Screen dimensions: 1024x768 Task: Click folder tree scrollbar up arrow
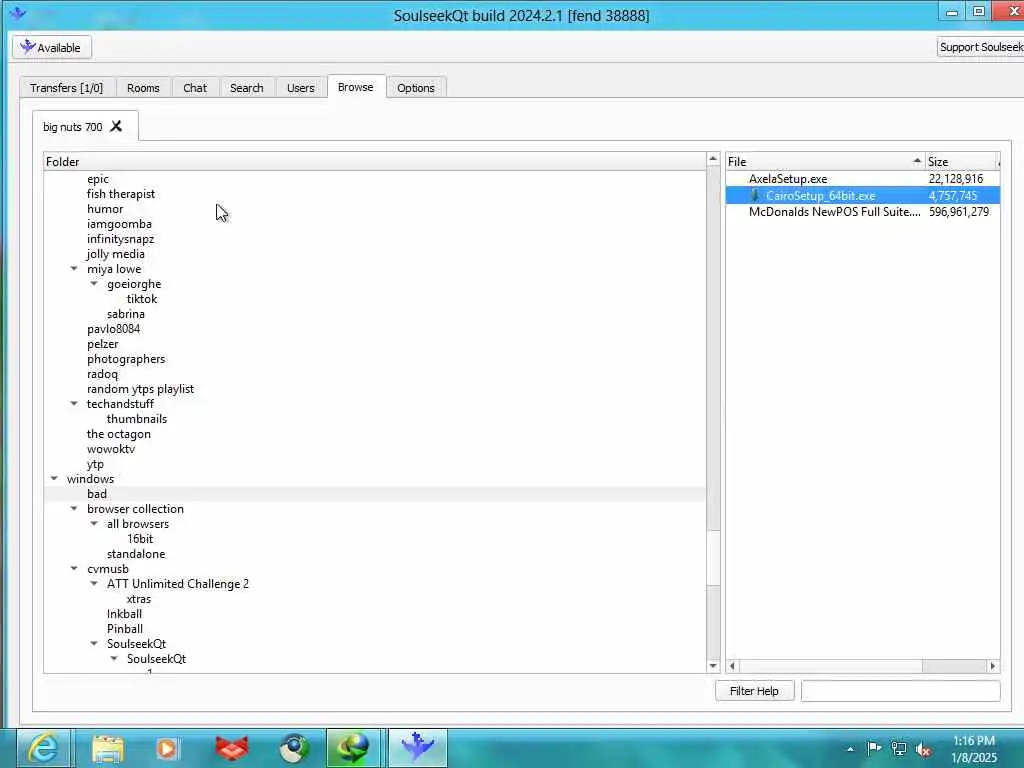click(x=713, y=159)
